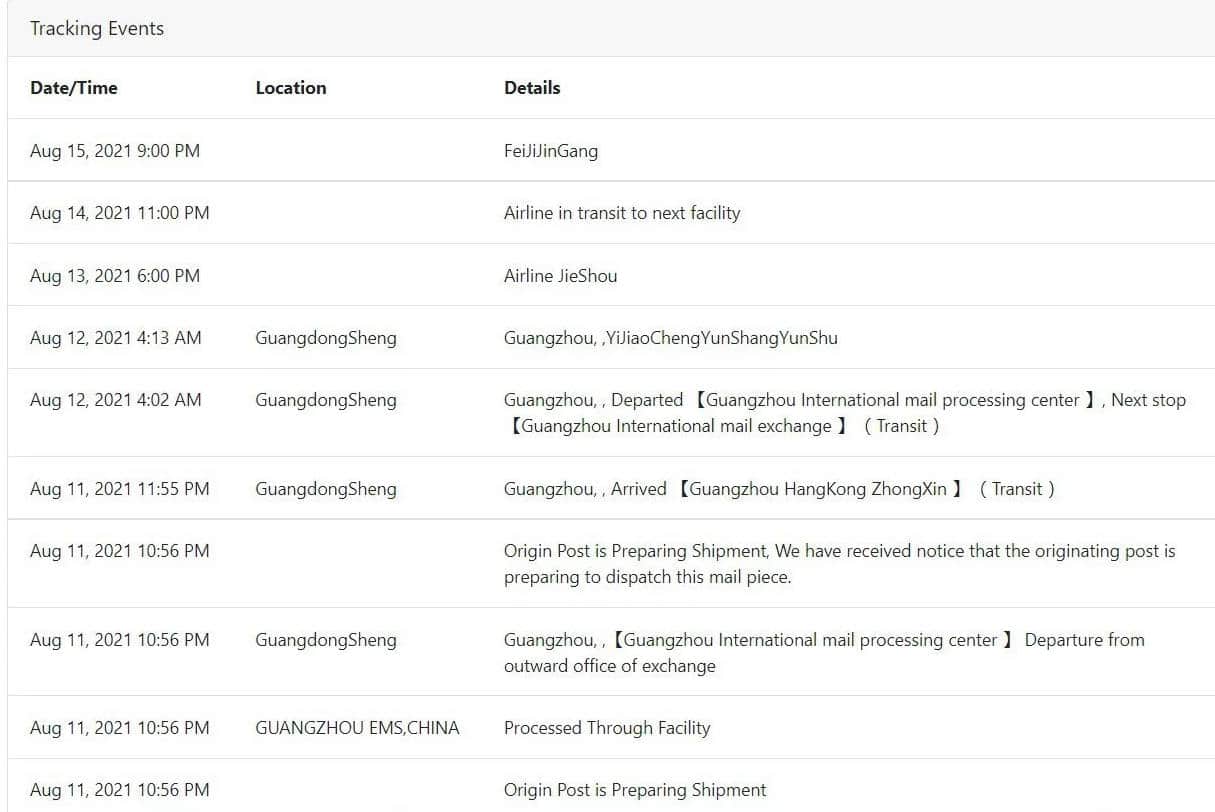Viewport: 1215px width, 812px height.
Task: Click the Aug 15, 2021 9:00 PM timestamp
Action: click(115, 151)
